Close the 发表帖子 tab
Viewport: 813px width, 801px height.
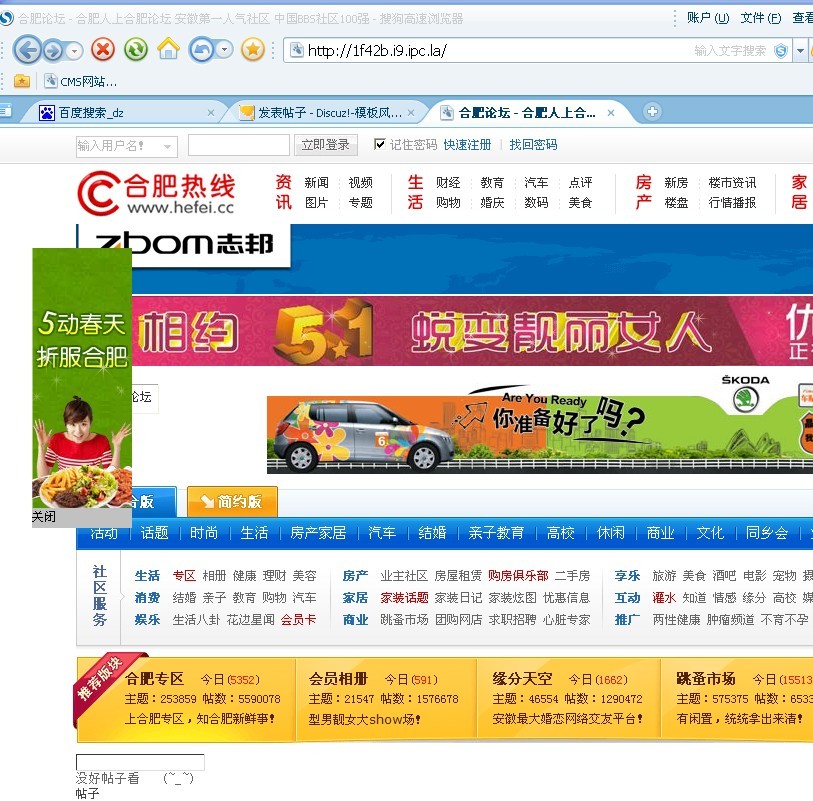click(411, 113)
